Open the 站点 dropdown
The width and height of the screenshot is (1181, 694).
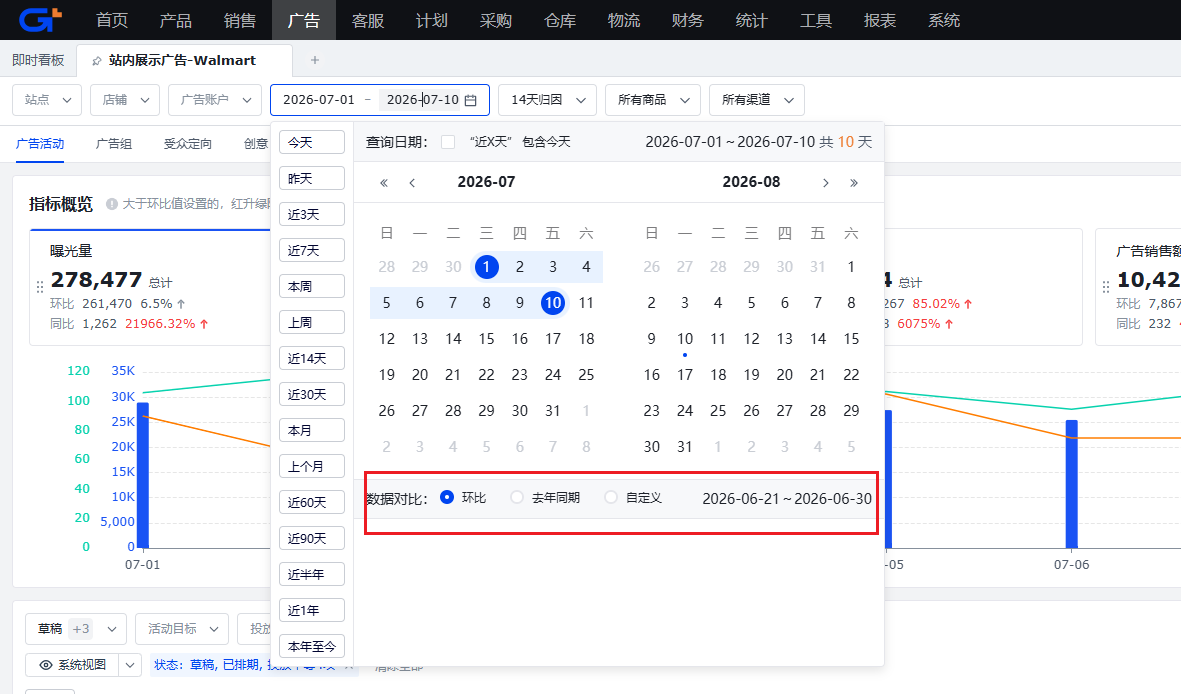pyautogui.click(x=47, y=100)
